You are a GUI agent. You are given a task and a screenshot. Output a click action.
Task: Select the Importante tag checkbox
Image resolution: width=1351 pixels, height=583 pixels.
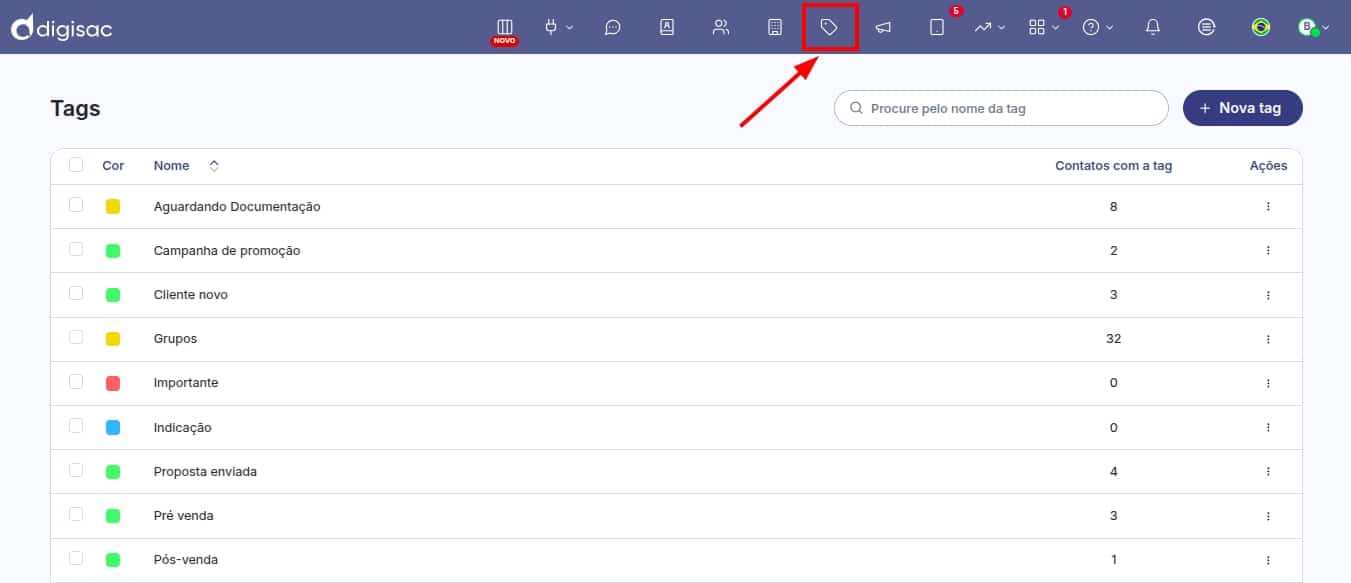[x=76, y=382]
